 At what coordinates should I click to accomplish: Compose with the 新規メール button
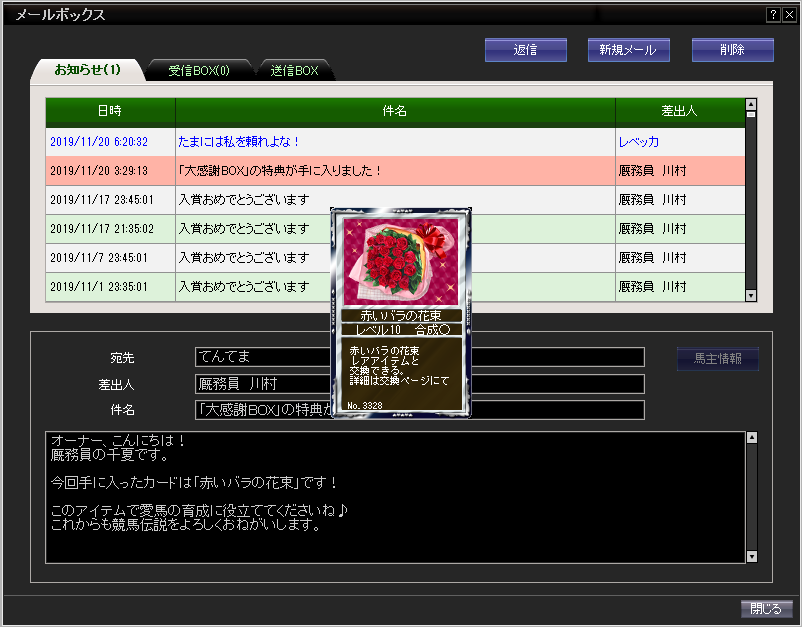pyautogui.click(x=629, y=50)
